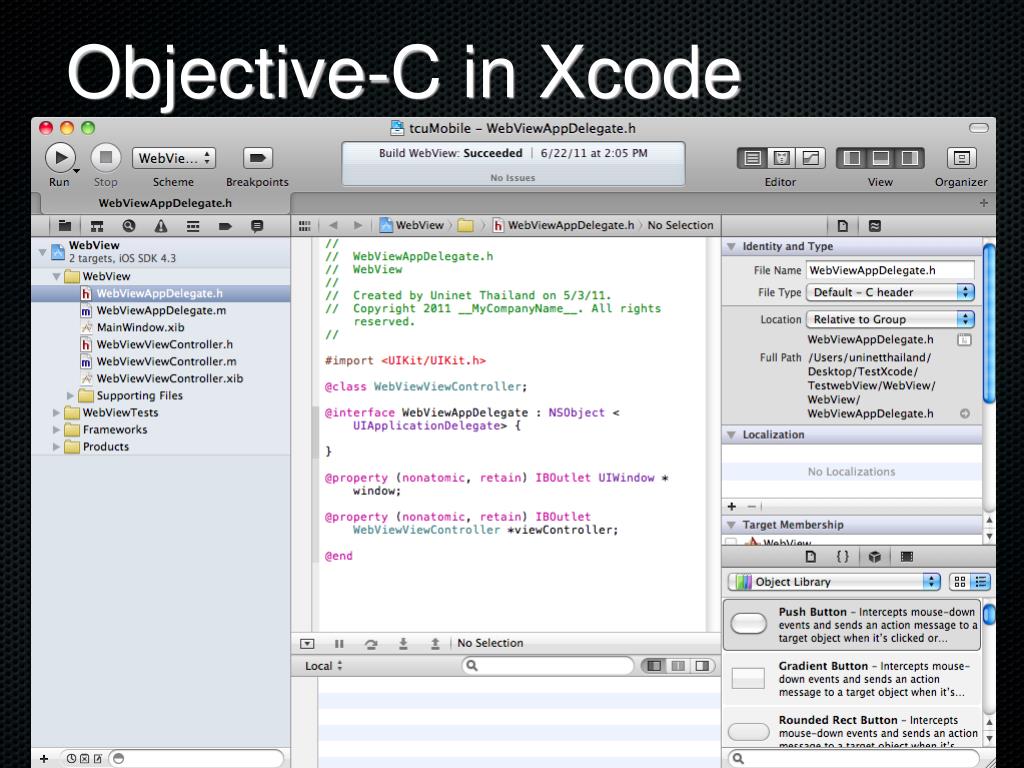
Task: Open the Organizer window
Action: pyautogui.click(x=961, y=158)
